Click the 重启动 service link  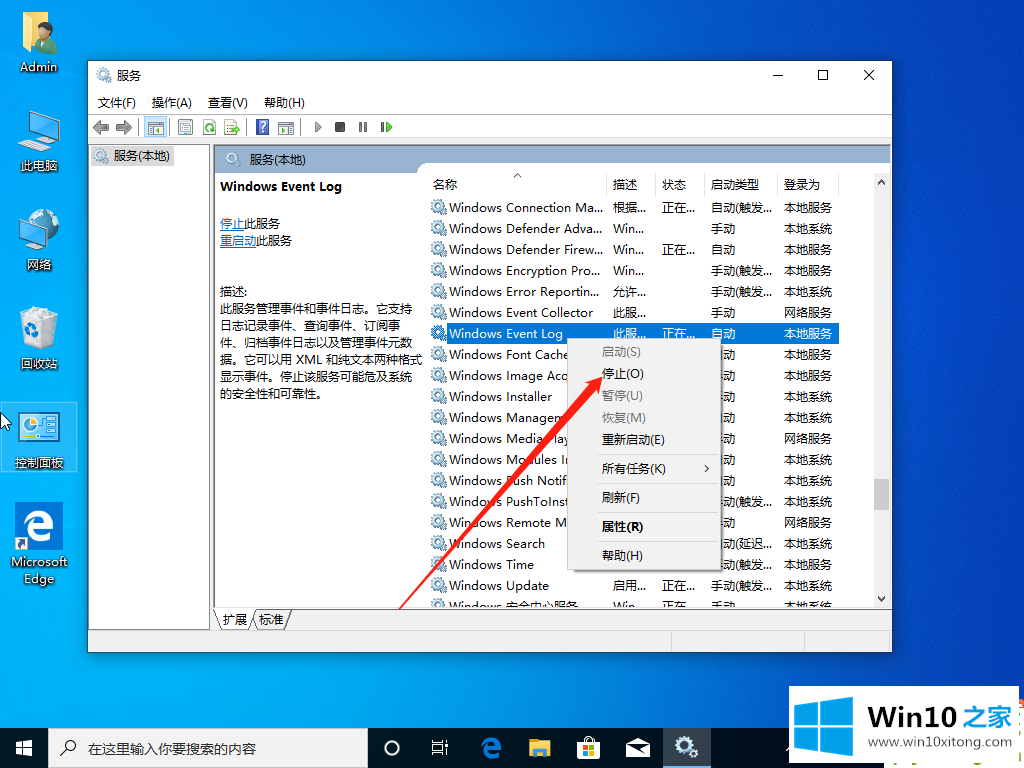(238, 241)
